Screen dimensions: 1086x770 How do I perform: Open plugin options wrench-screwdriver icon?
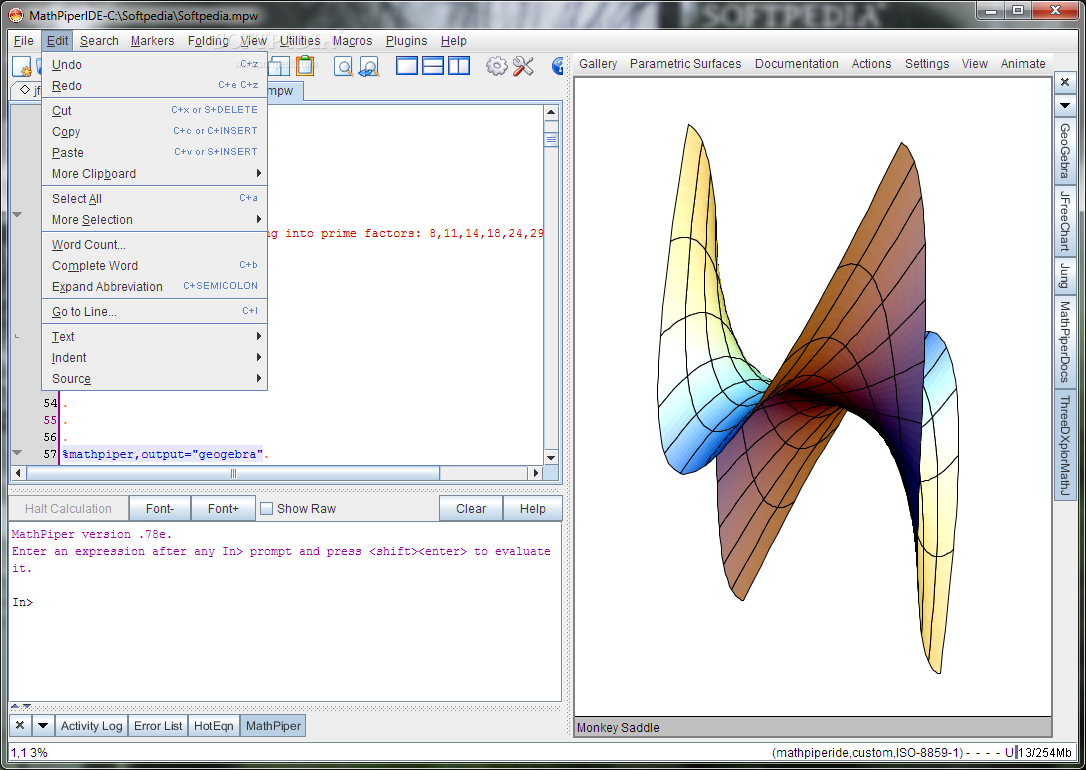[523, 66]
